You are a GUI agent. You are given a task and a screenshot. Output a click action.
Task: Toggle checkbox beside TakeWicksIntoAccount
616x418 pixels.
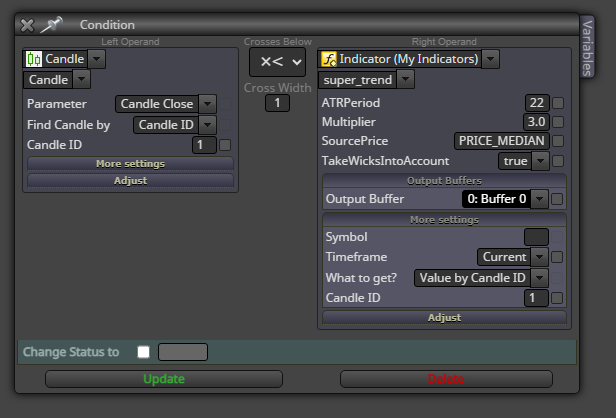coord(558,161)
